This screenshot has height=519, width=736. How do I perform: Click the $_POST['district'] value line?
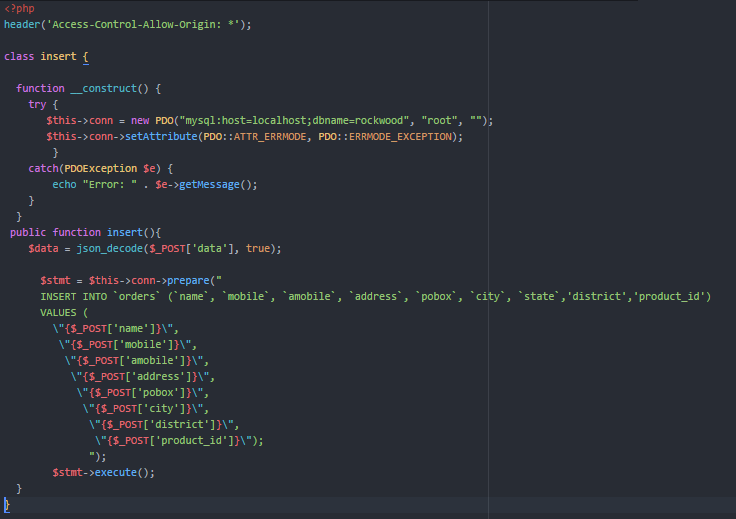pyautogui.click(x=164, y=425)
